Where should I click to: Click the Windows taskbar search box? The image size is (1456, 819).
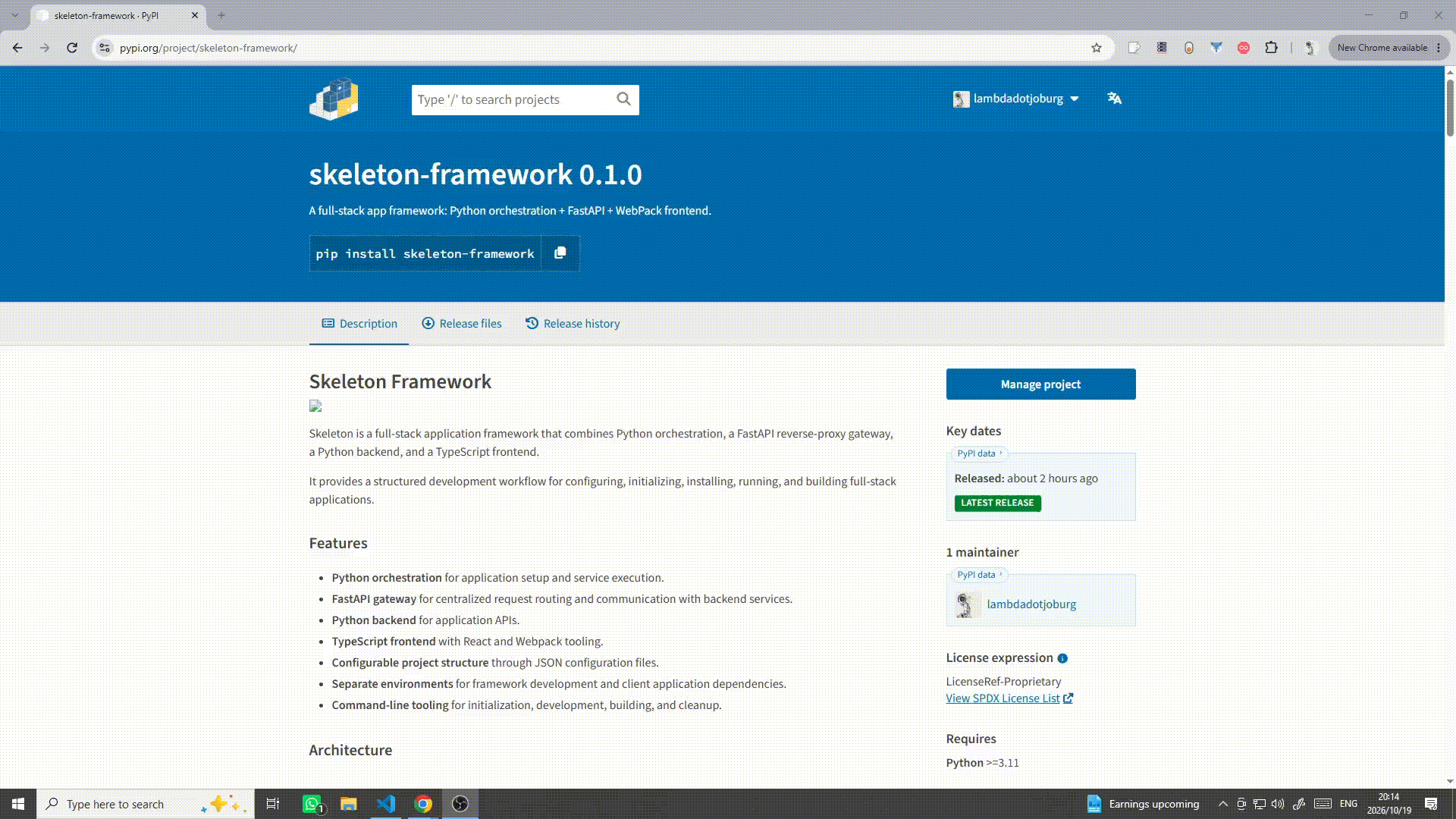click(144, 804)
